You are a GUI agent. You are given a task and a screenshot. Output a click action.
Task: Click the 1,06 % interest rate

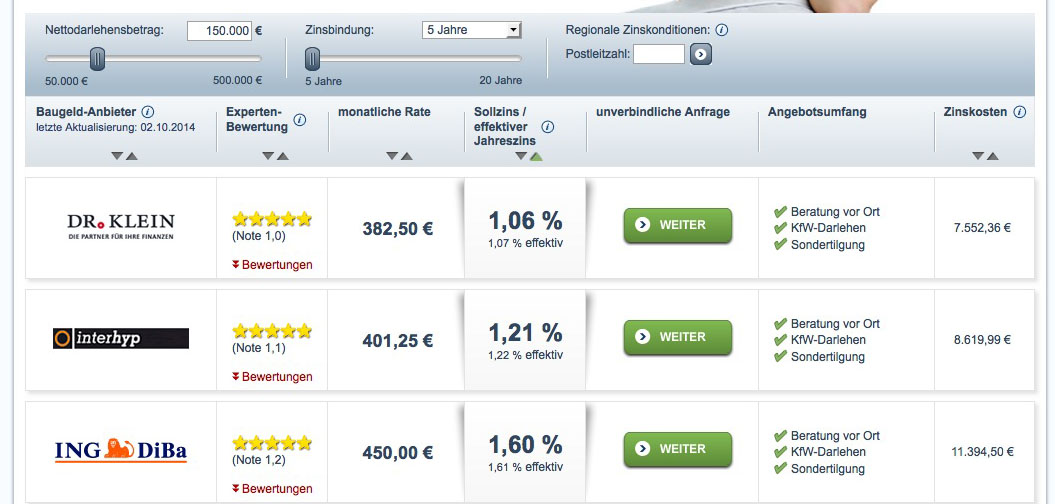pos(525,220)
